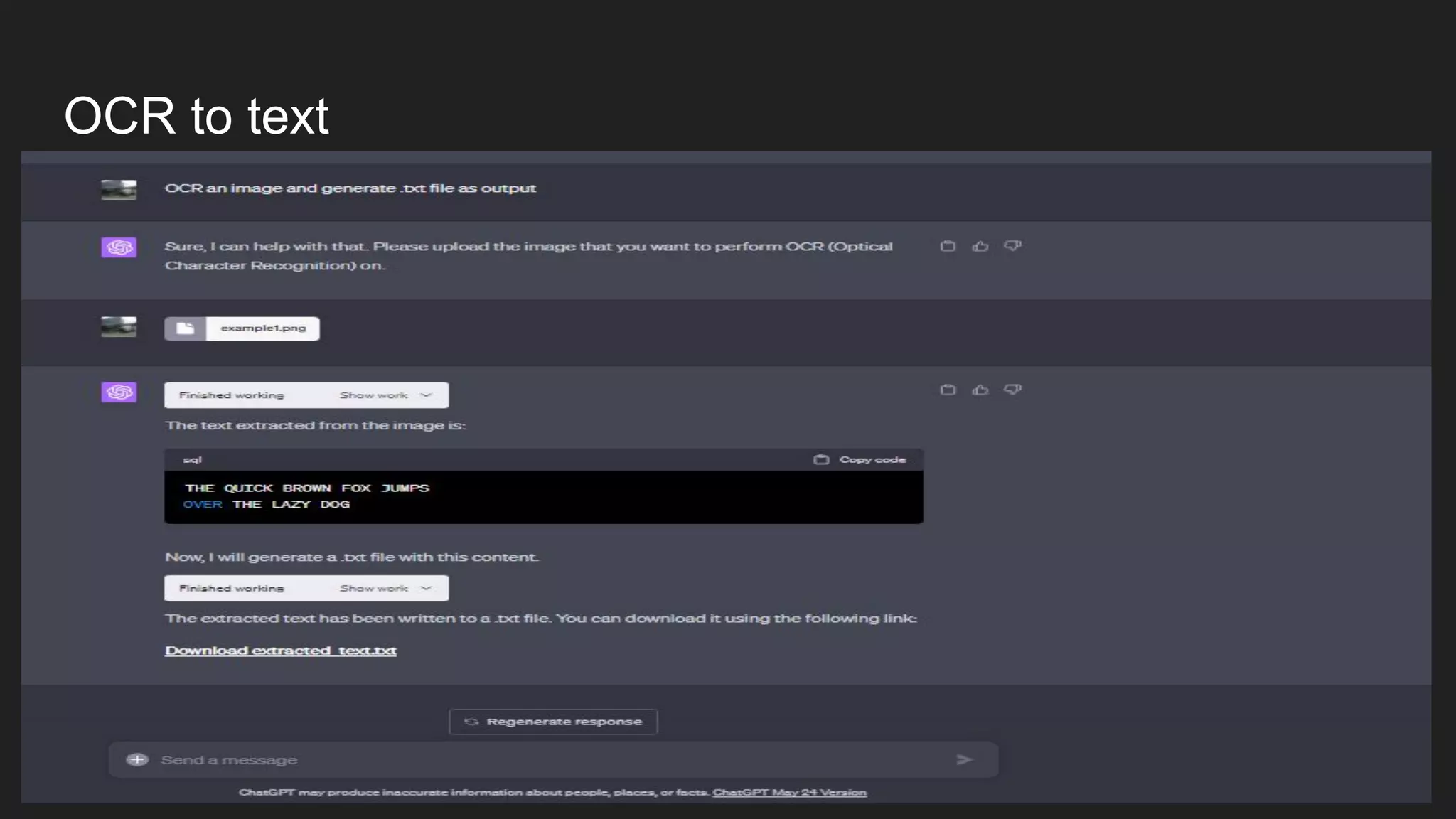Copy the OCR result reply with clipboard icon
The width and height of the screenshot is (1456, 819).
point(948,390)
